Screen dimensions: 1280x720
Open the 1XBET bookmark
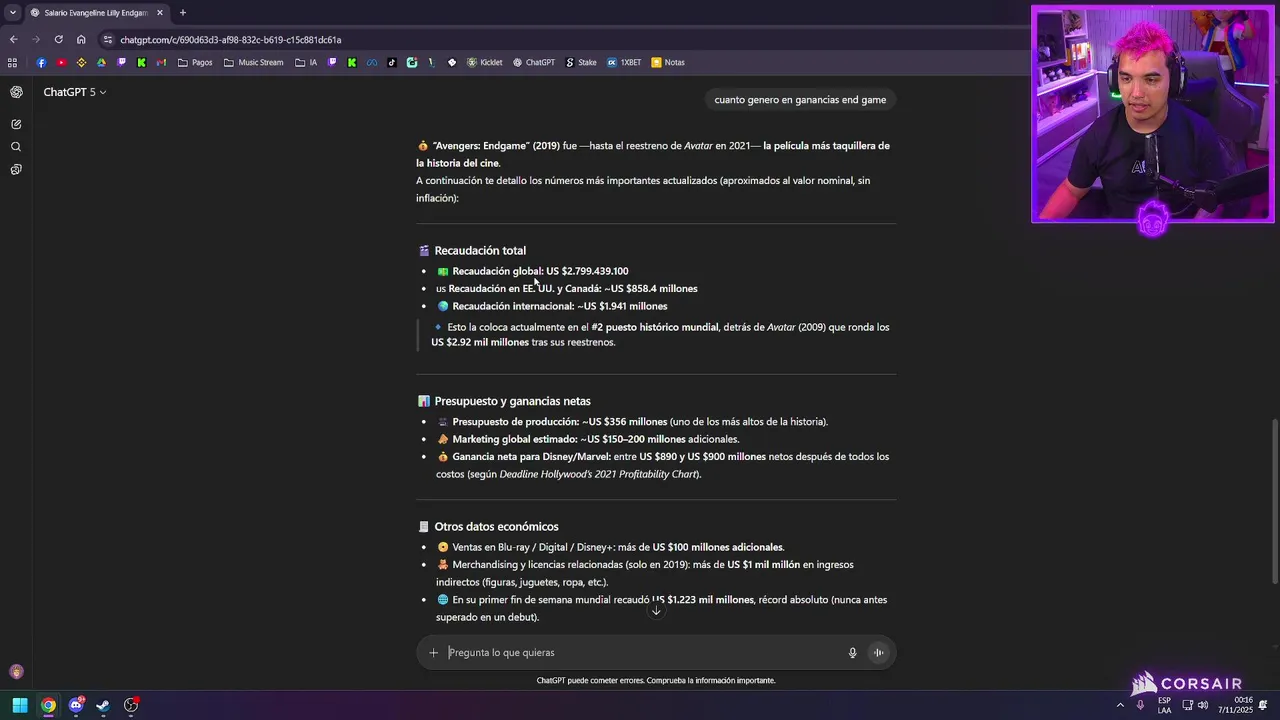624,62
